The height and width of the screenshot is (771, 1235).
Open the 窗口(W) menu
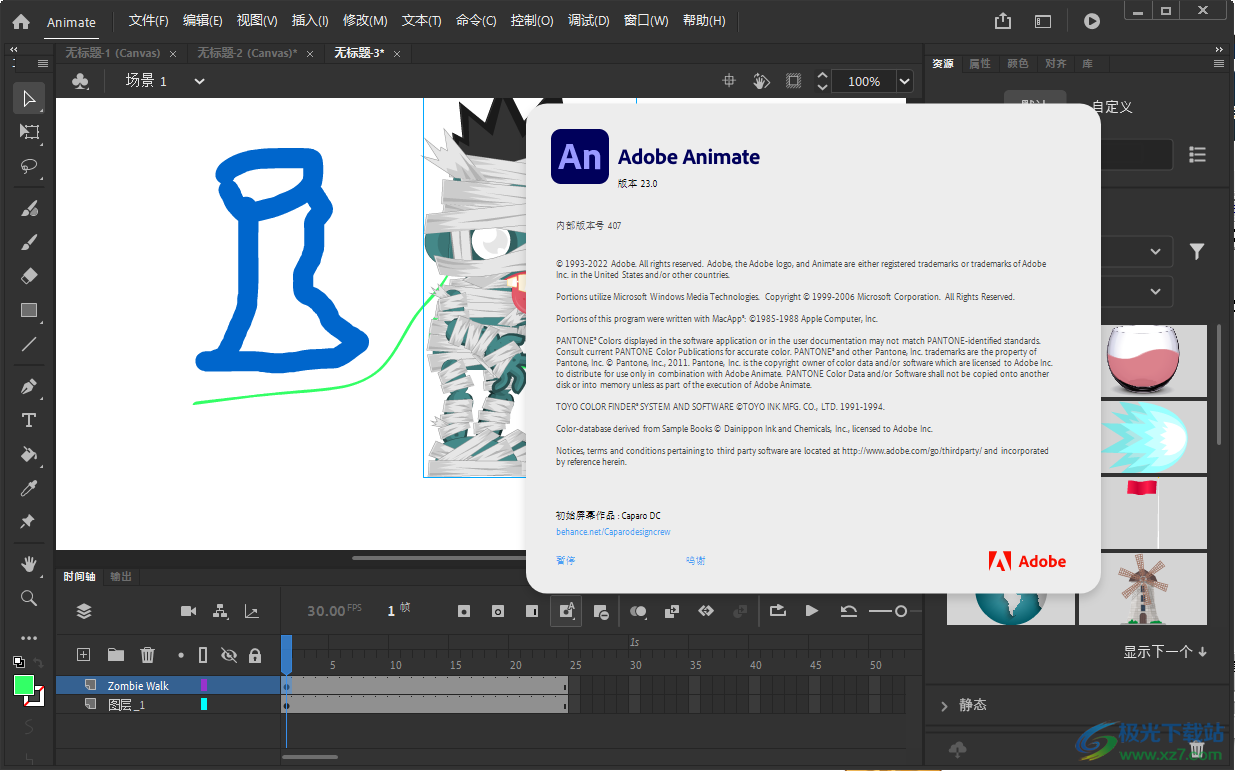[x=646, y=21]
